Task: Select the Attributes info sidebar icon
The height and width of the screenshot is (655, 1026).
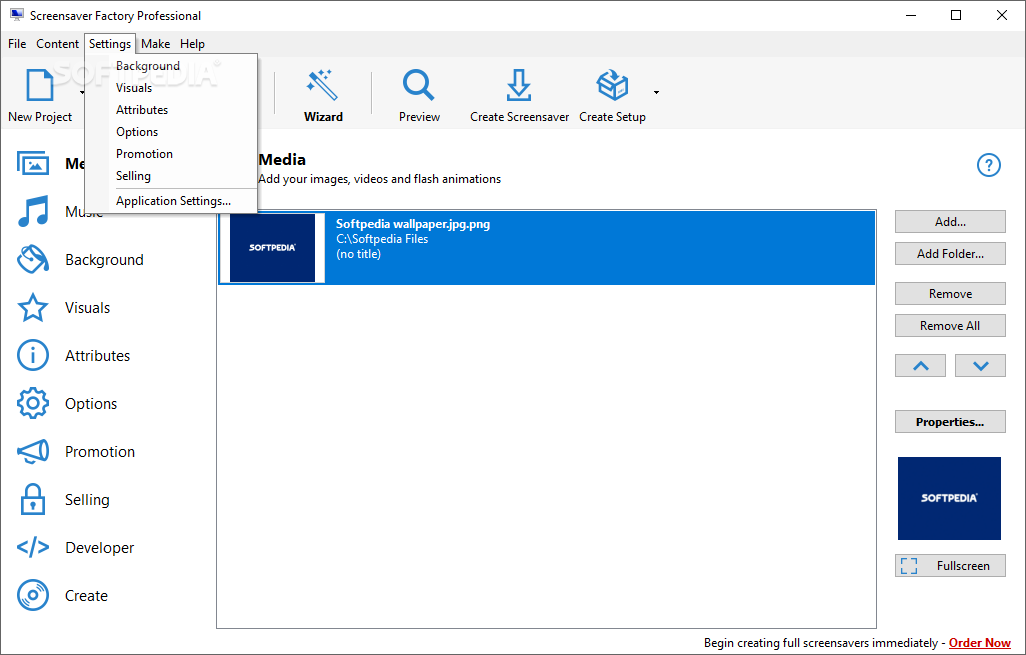Action: click(x=33, y=355)
